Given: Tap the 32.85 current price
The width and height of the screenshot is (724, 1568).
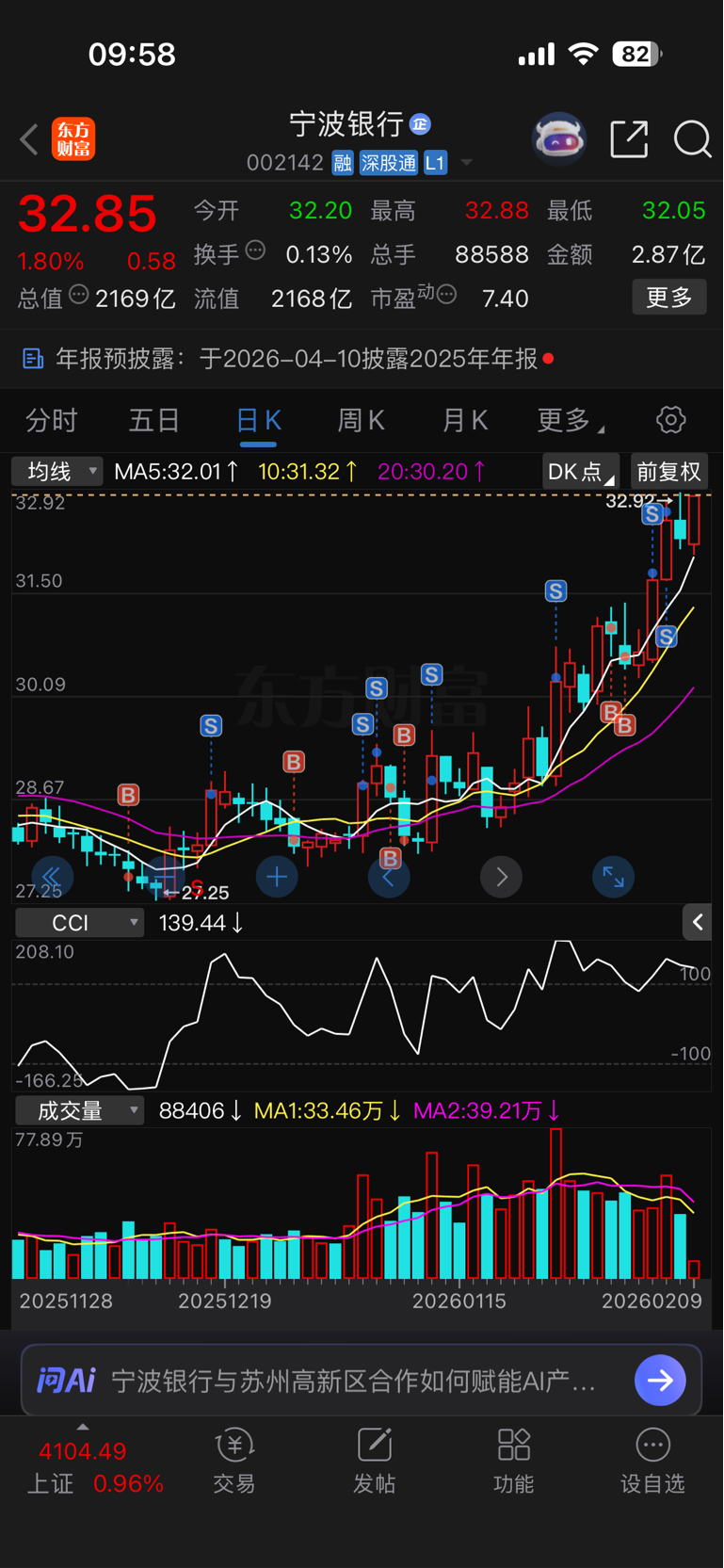Looking at the screenshot, I should click(x=88, y=214).
